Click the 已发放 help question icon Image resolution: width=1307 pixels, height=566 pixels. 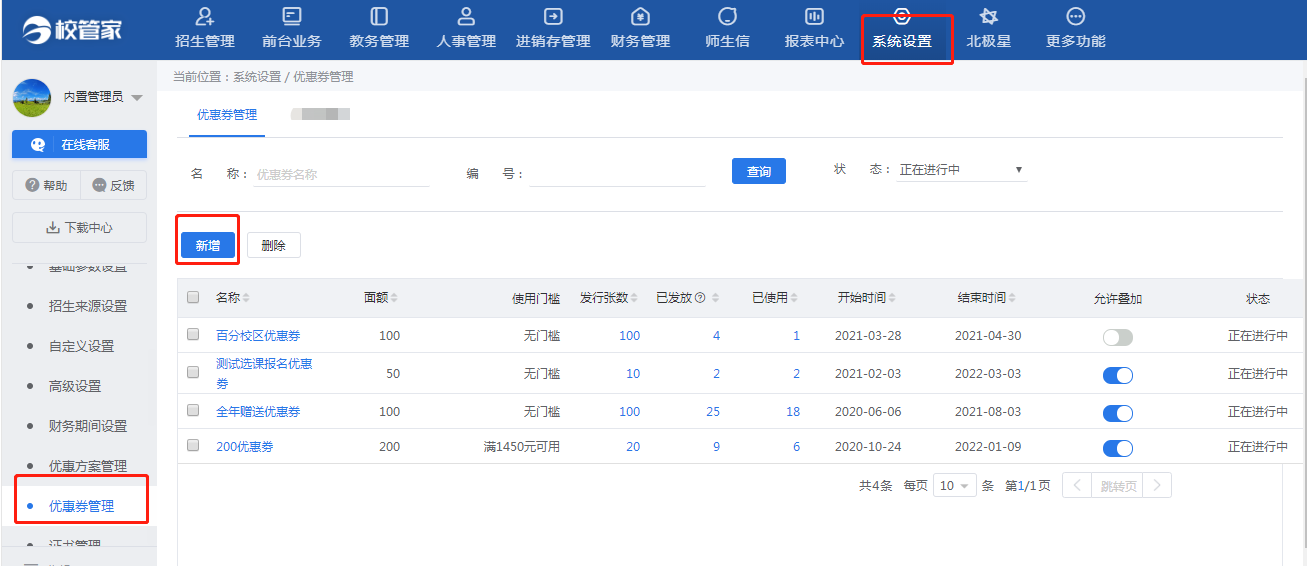point(700,298)
